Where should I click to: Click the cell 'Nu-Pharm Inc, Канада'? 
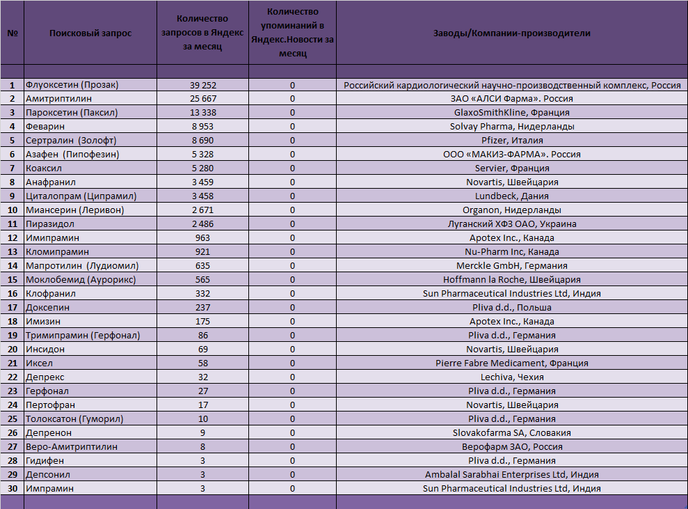(x=512, y=252)
